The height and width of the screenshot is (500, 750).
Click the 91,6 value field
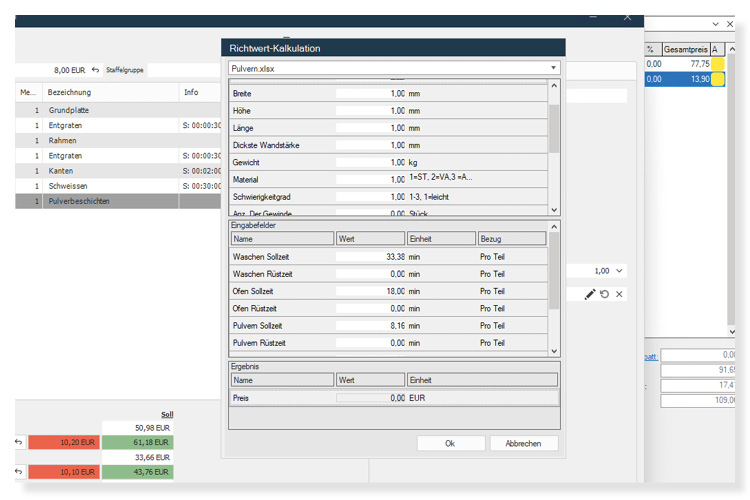coord(698,370)
